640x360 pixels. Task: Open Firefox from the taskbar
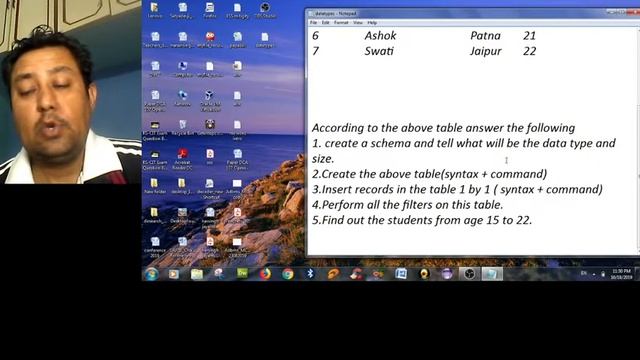coord(265,274)
